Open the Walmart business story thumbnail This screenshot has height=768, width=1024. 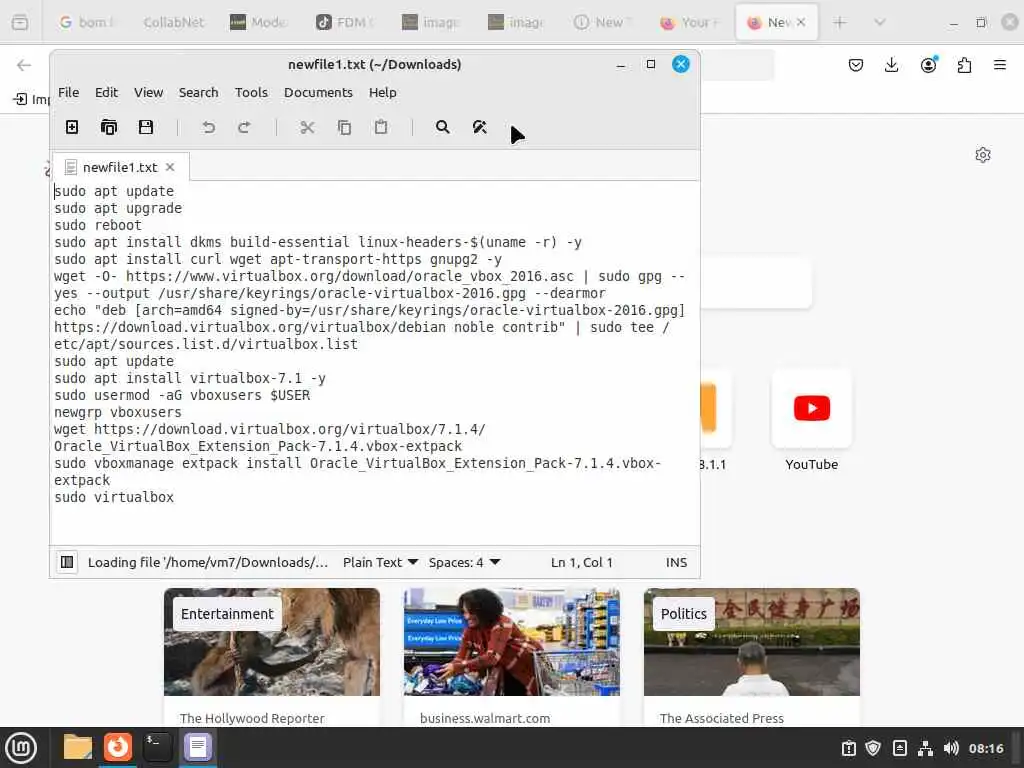point(511,642)
